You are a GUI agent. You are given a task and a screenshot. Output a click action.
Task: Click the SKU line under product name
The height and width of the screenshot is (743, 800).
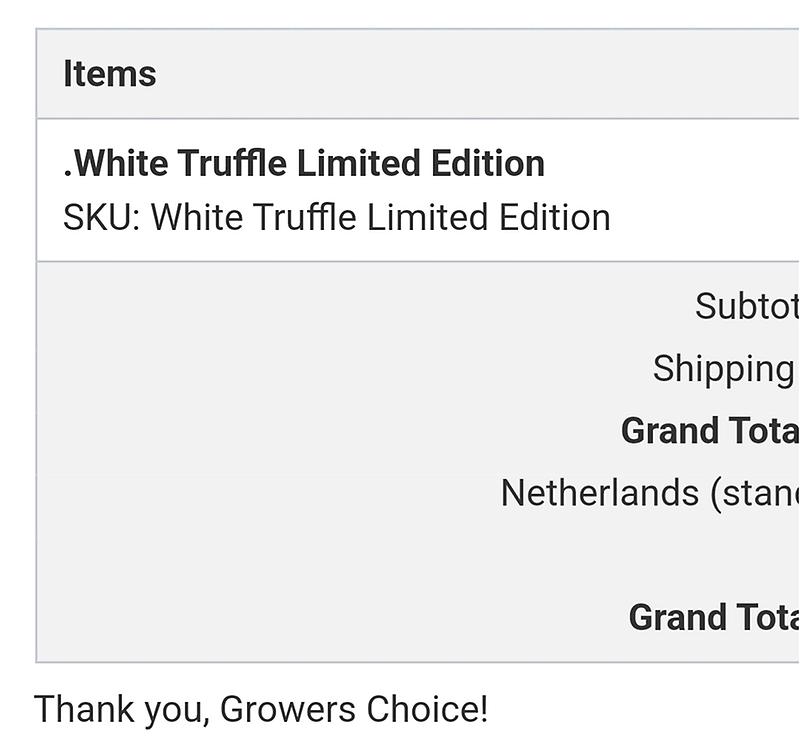click(x=336, y=217)
